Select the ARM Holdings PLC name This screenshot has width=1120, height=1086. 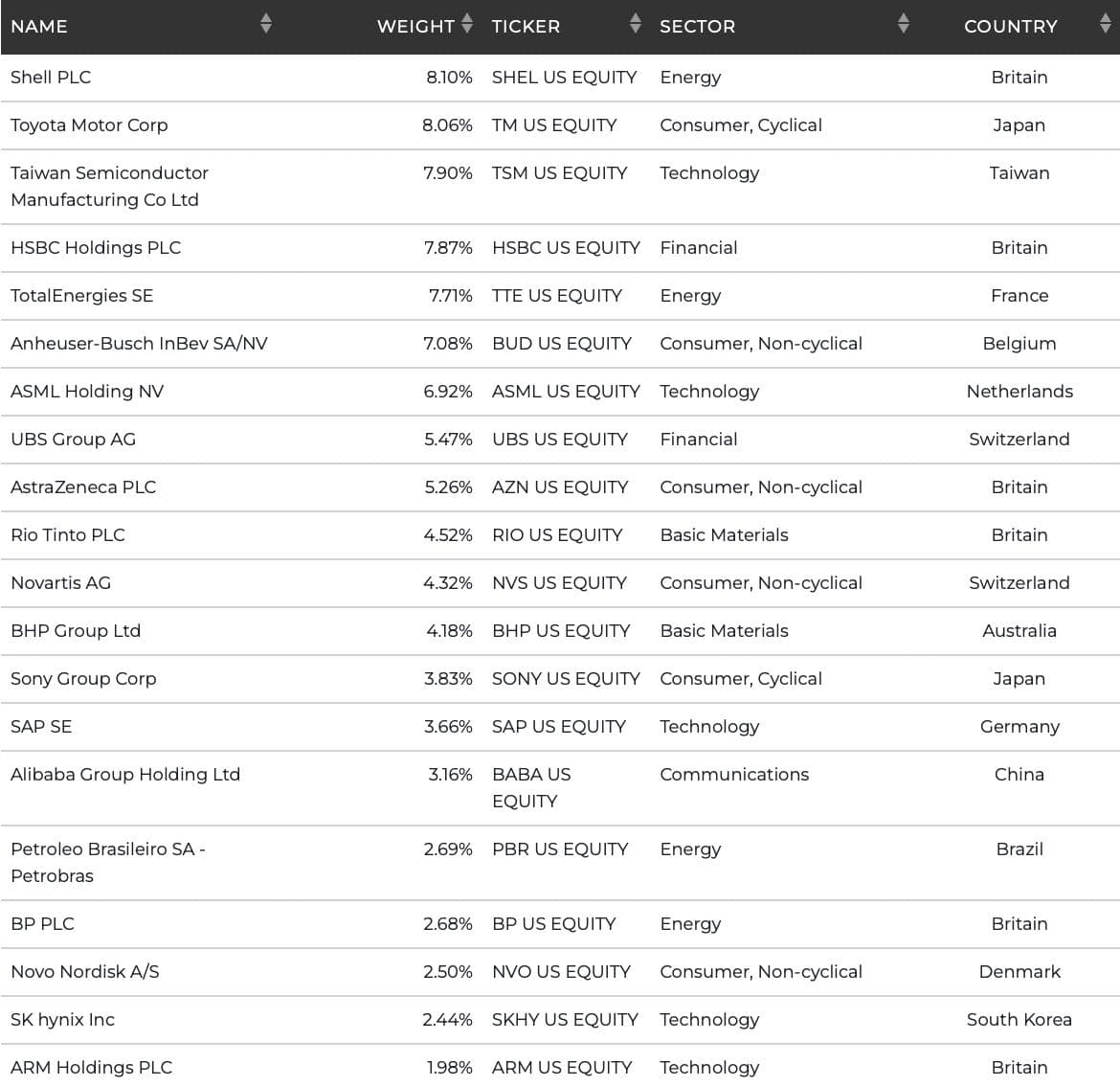coord(92,1068)
